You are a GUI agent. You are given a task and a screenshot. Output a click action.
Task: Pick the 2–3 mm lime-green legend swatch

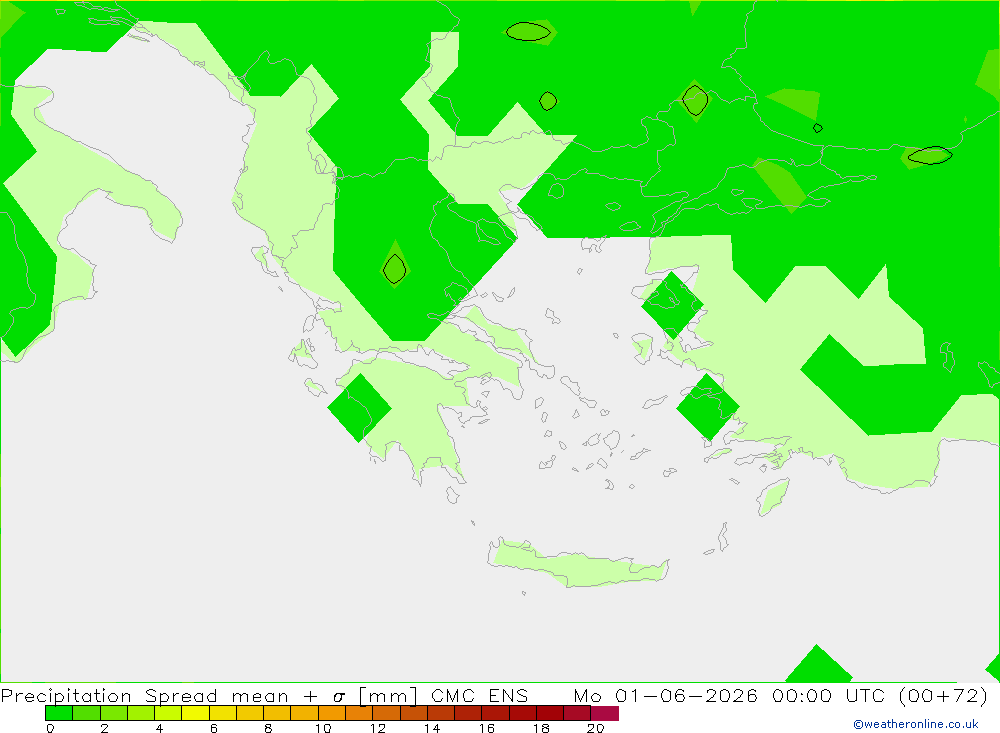point(114,713)
